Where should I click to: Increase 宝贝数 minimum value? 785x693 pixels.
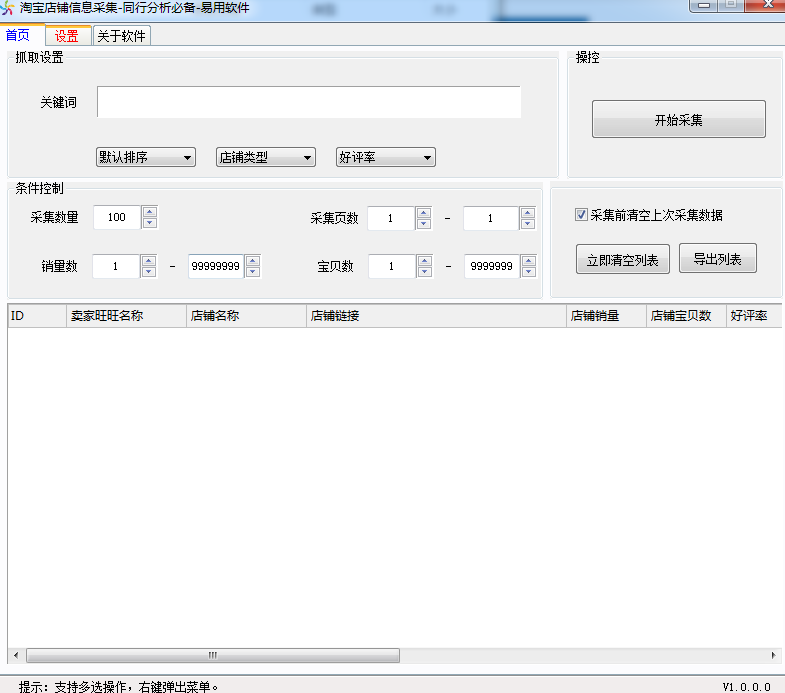[x=425, y=260]
